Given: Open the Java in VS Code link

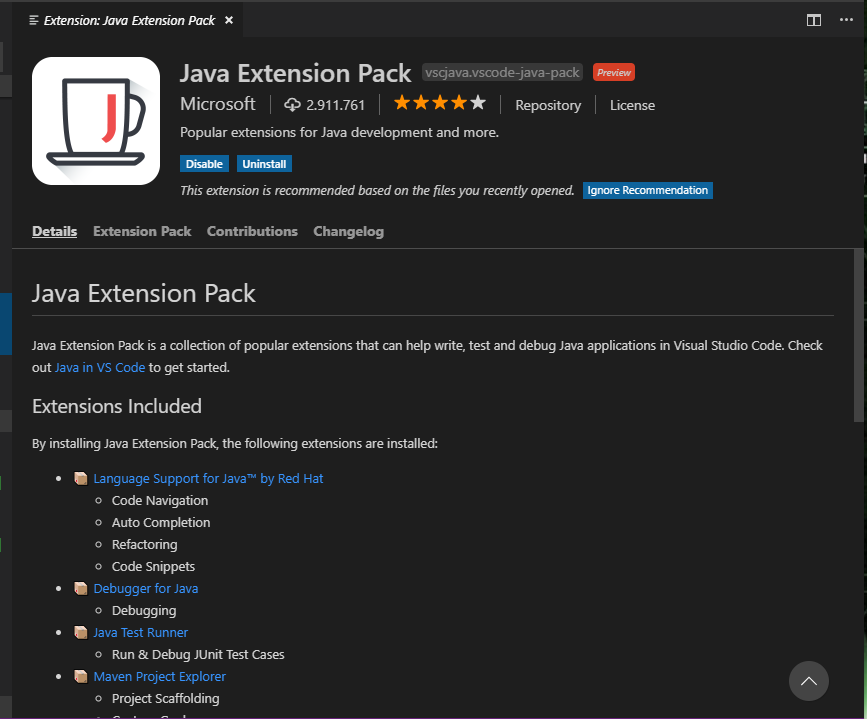Looking at the screenshot, I should pyautogui.click(x=100, y=367).
